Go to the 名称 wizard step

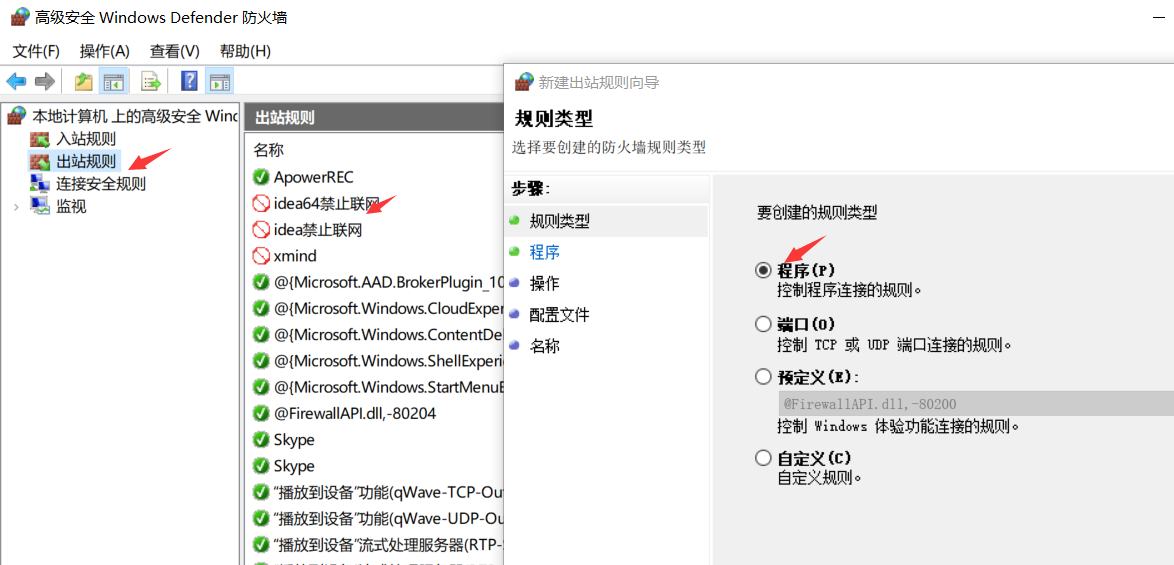tap(544, 346)
